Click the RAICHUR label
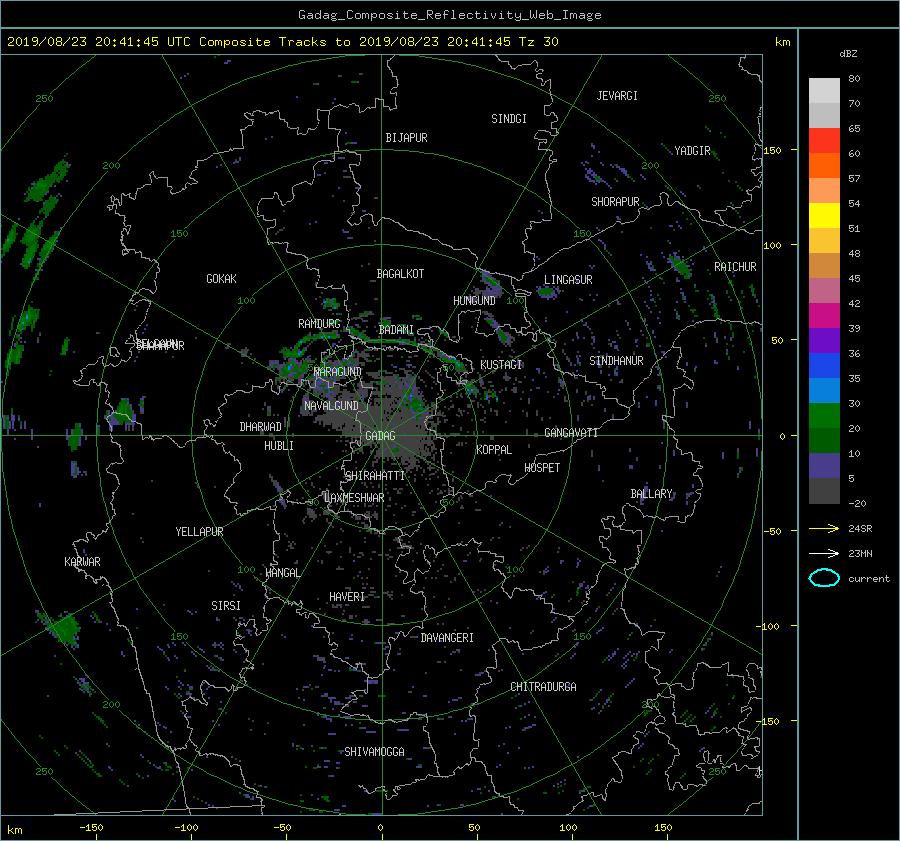The image size is (900, 841). click(x=735, y=267)
